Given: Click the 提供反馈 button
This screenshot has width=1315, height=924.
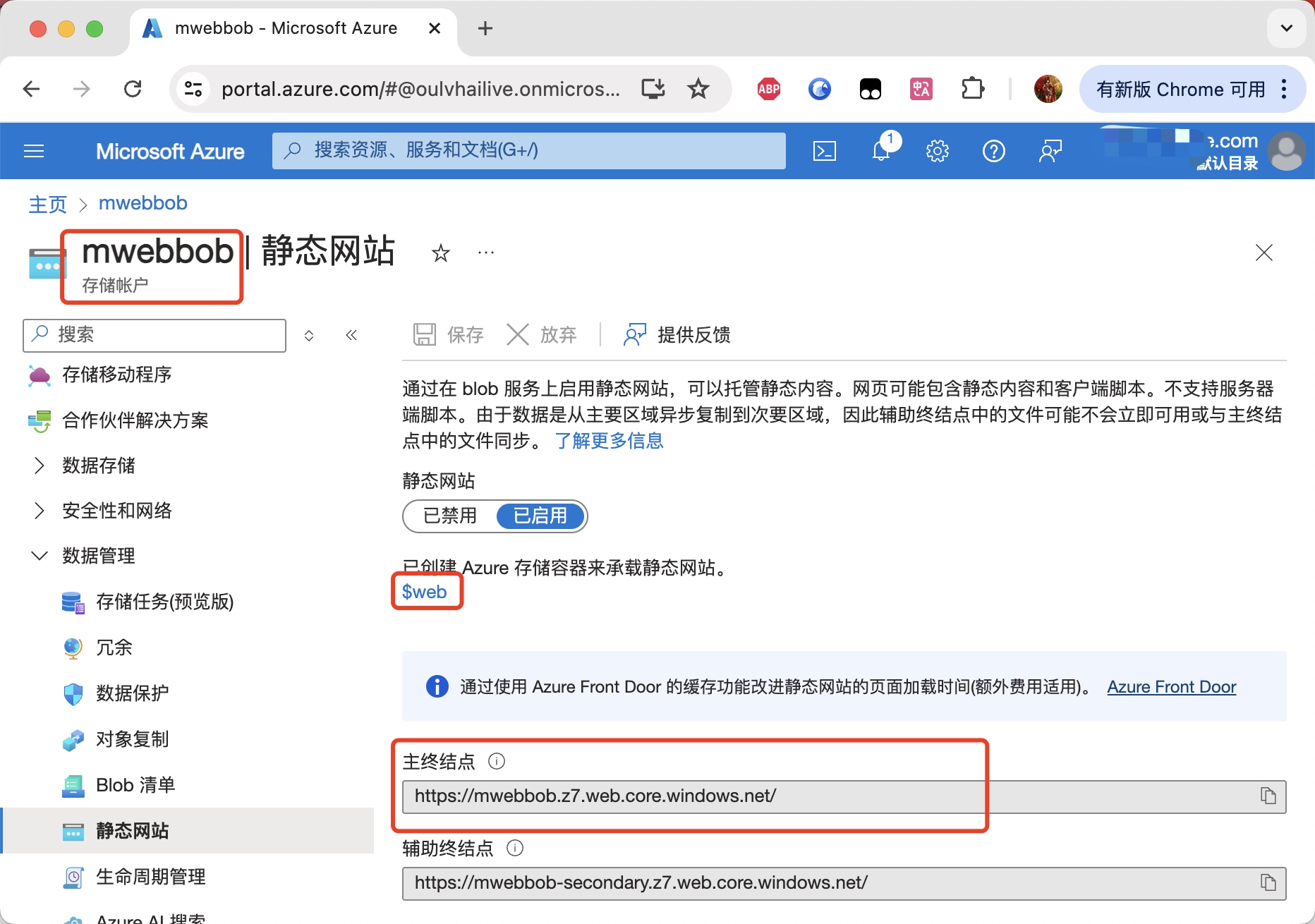Looking at the screenshot, I should 677,335.
